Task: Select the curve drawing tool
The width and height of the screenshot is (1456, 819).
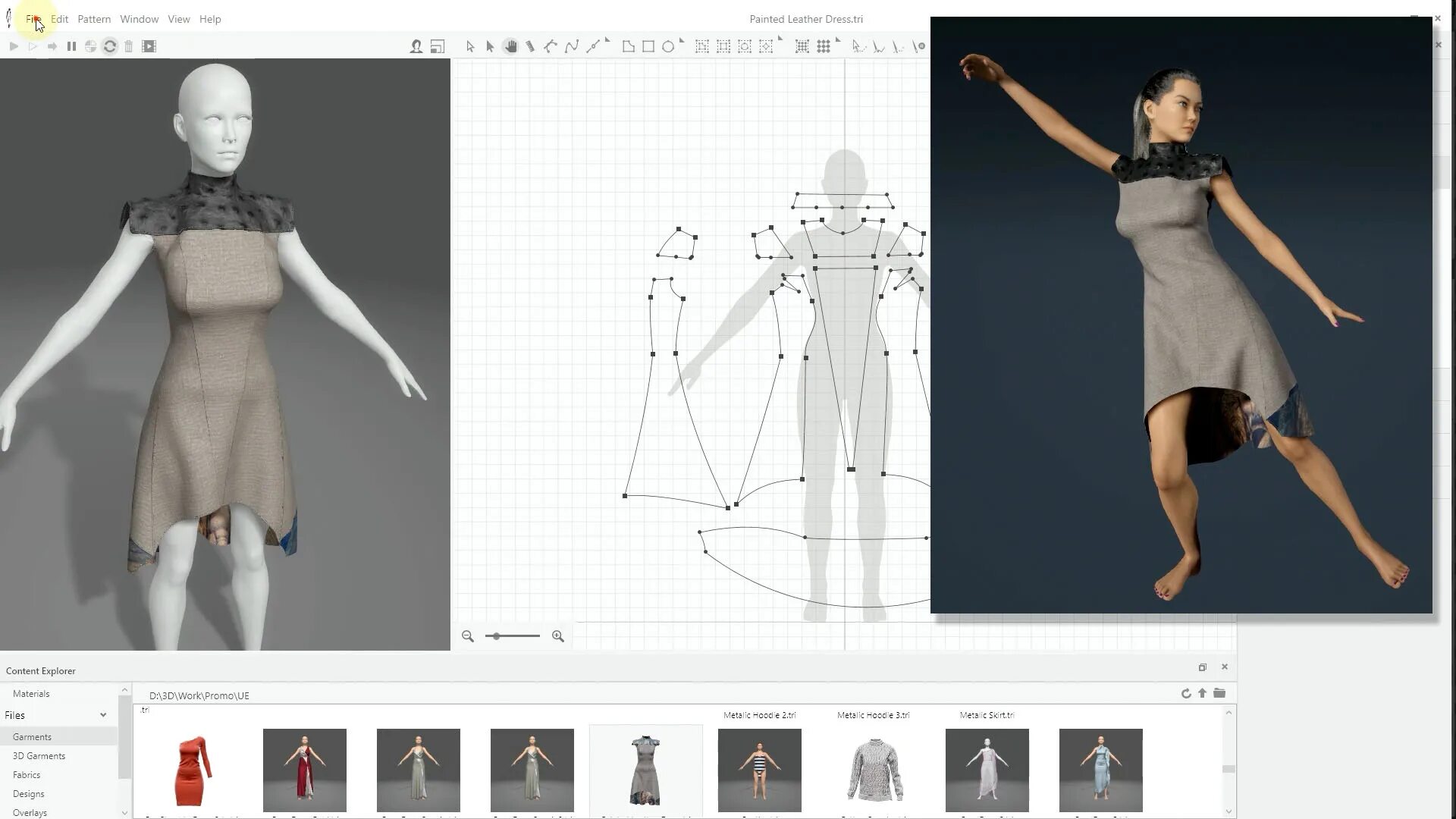Action: (571, 46)
